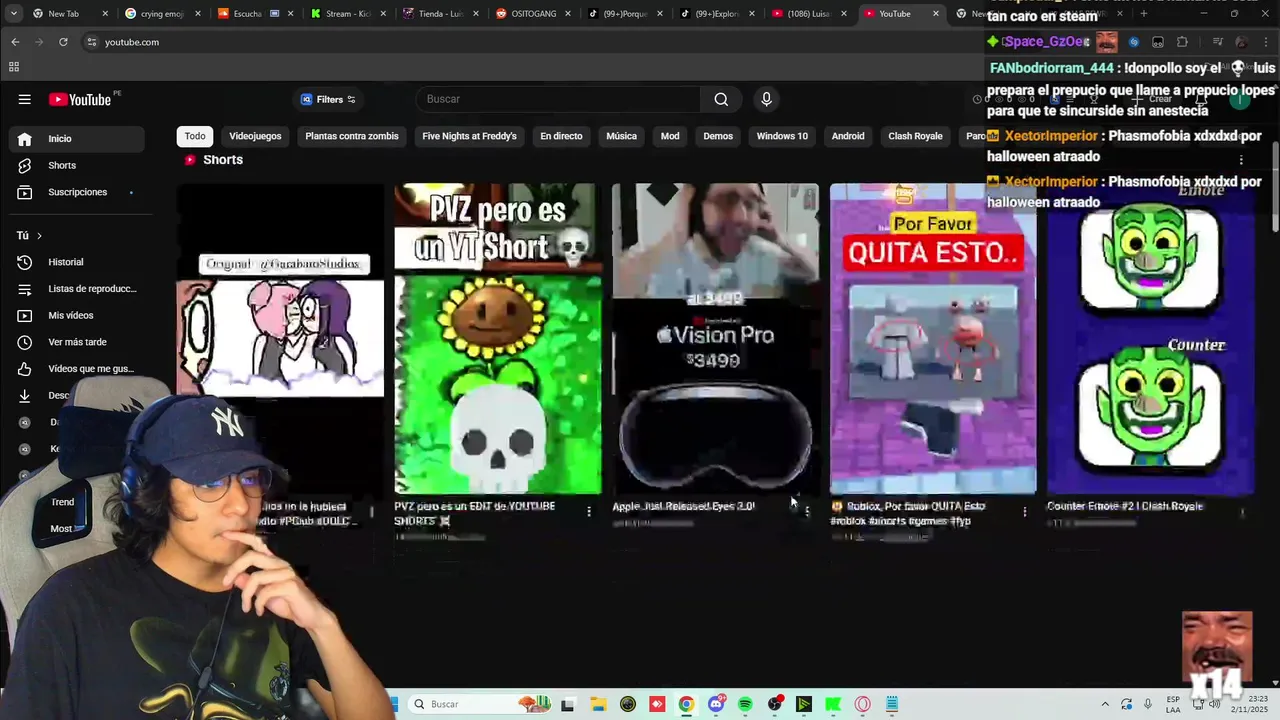Screen dimensions: 1280x720
Task: Open the Por Favor QUITA ESTO Roblox thumbnail
Action: pyautogui.click(x=933, y=338)
